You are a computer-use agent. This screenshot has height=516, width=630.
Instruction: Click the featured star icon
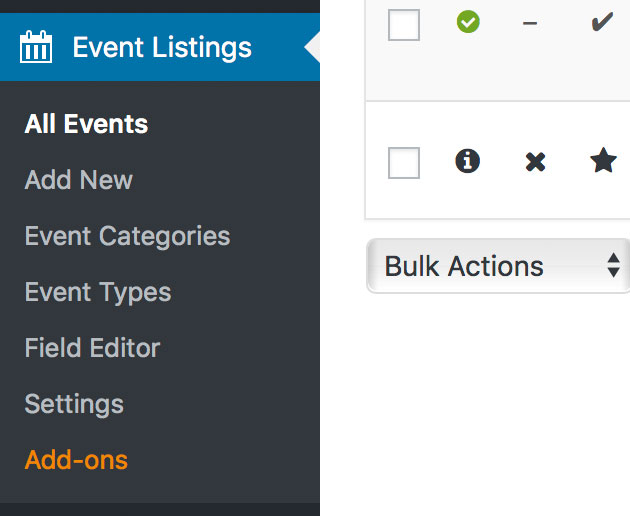click(603, 160)
